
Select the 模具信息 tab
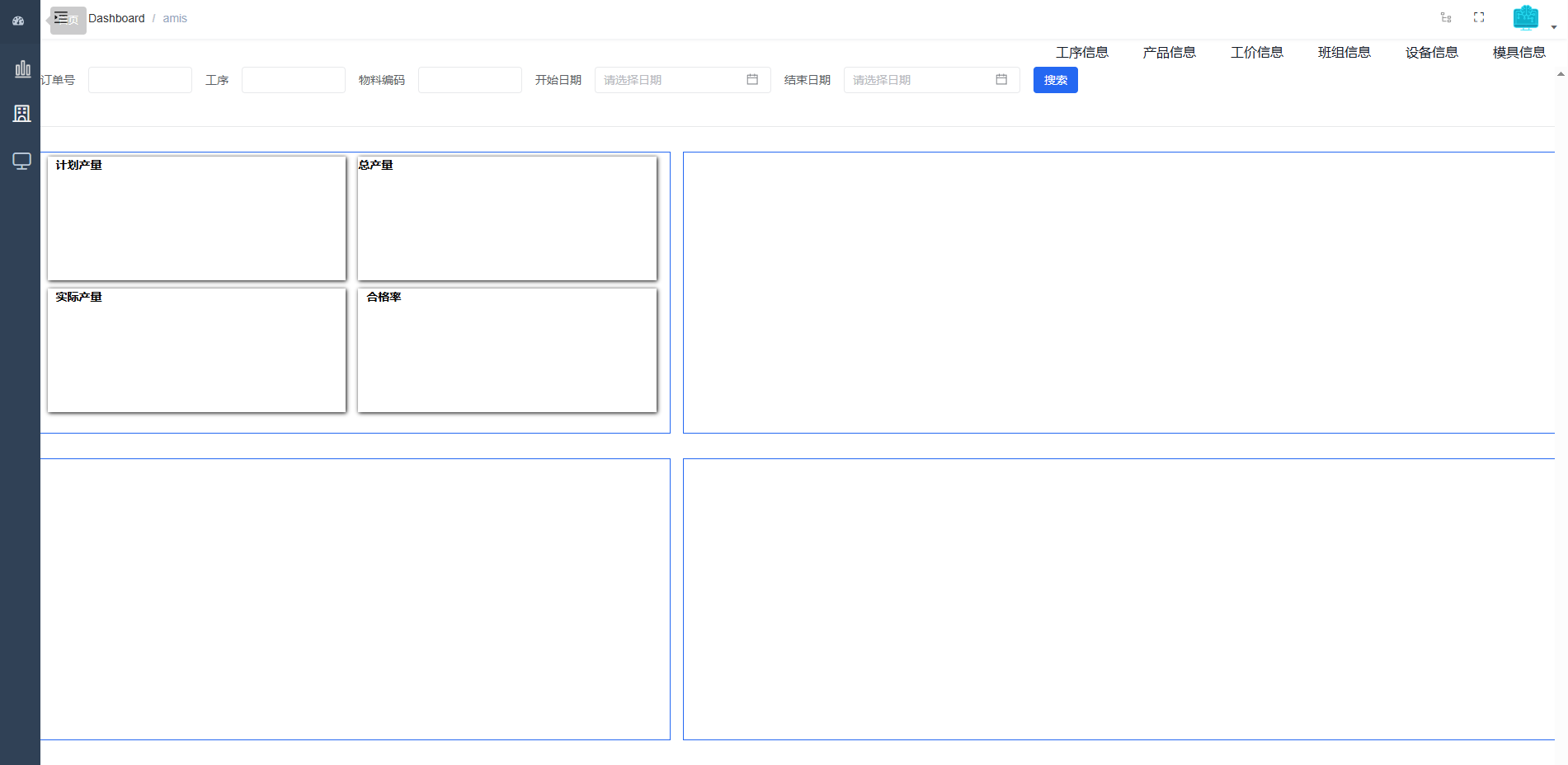(x=1519, y=52)
